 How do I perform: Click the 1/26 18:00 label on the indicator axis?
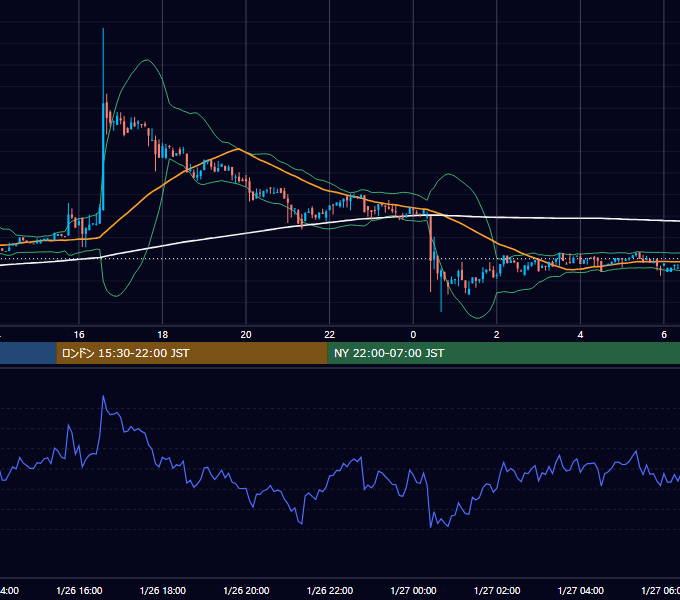click(x=163, y=590)
